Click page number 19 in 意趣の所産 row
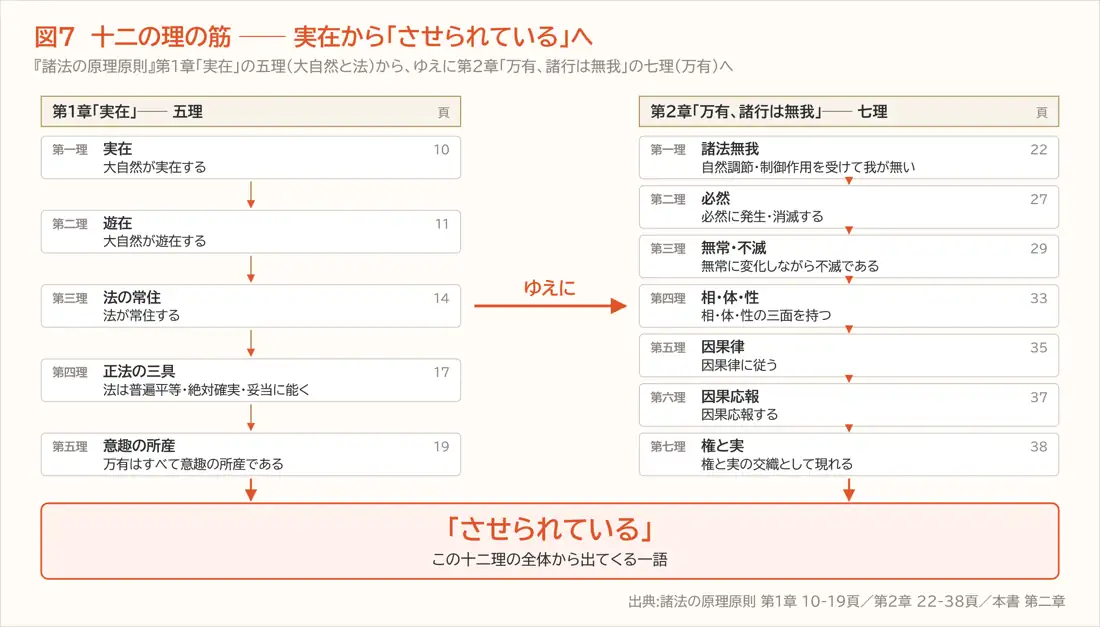Viewport: 1100px width, 627px height. [441, 447]
